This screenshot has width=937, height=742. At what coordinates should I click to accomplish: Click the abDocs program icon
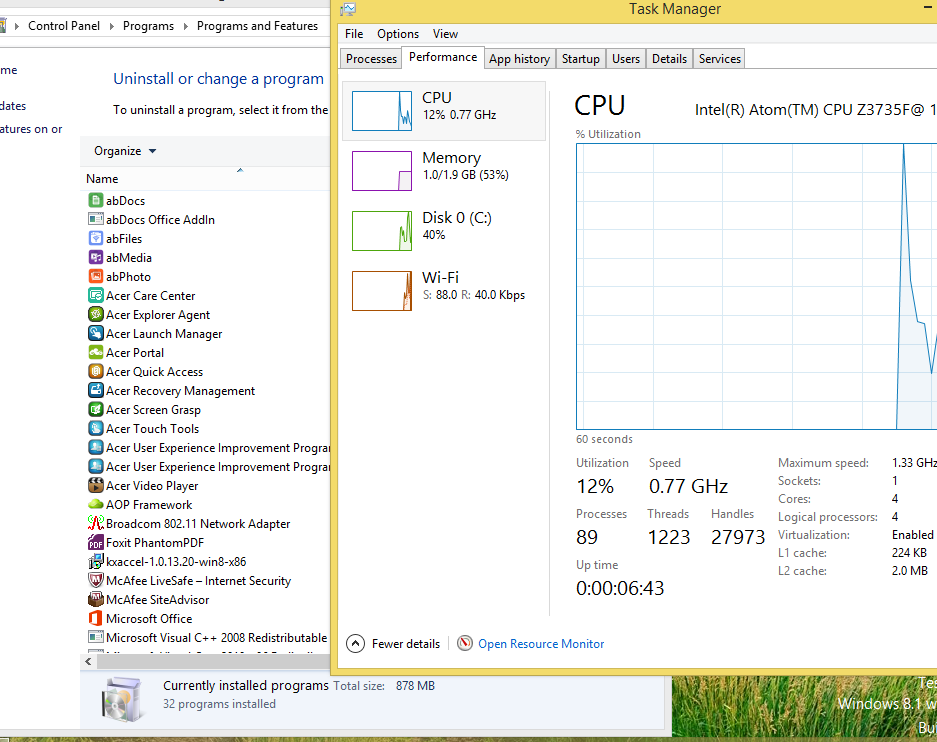click(x=96, y=200)
